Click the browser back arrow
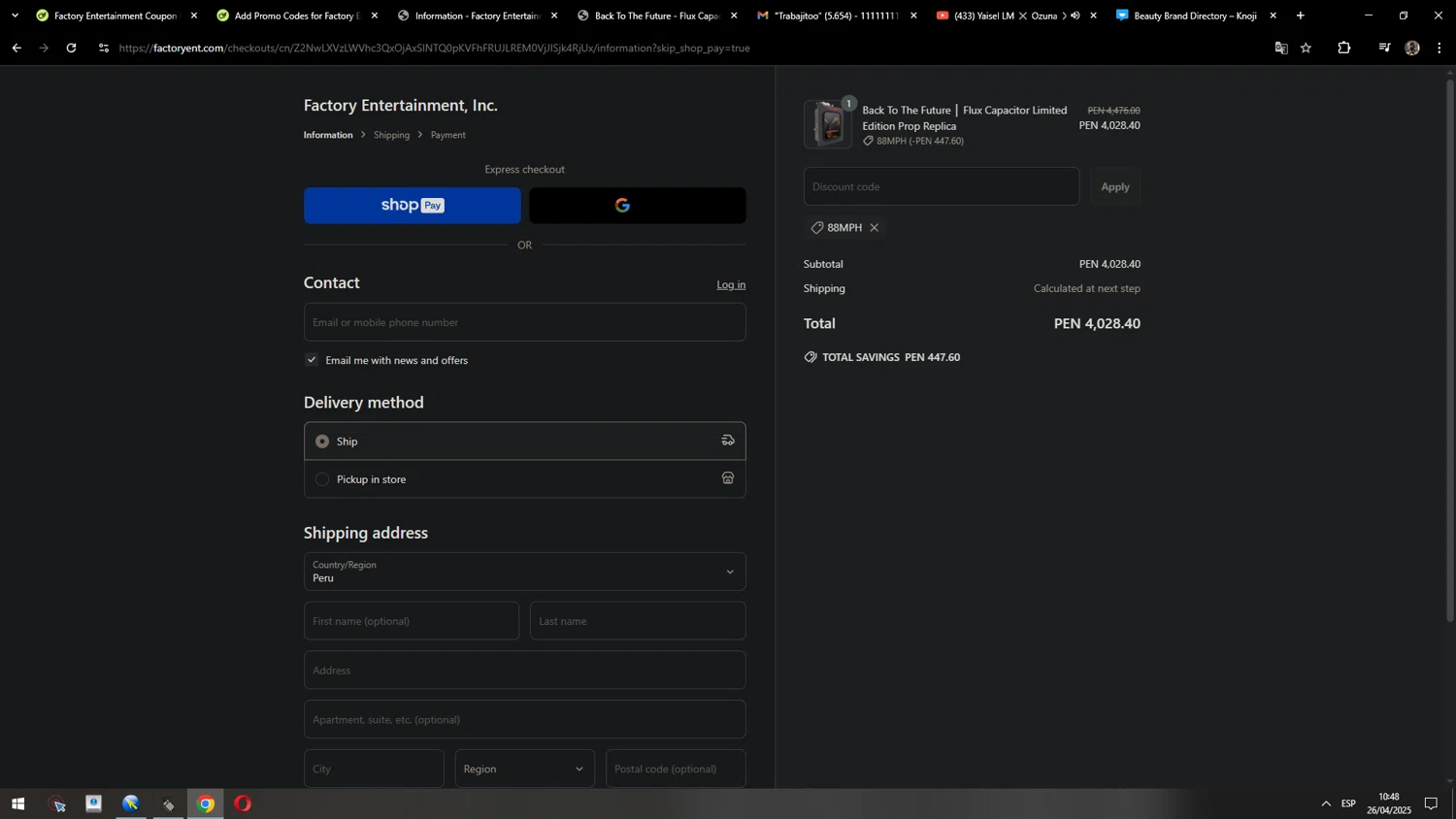The height and width of the screenshot is (819, 1456). pyautogui.click(x=17, y=48)
